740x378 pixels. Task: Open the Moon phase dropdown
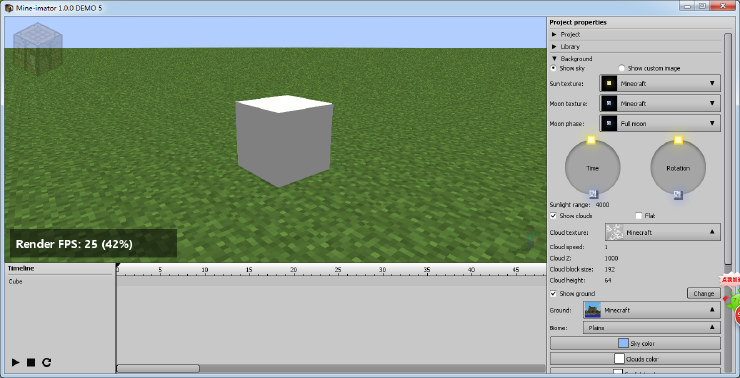pos(660,123)
